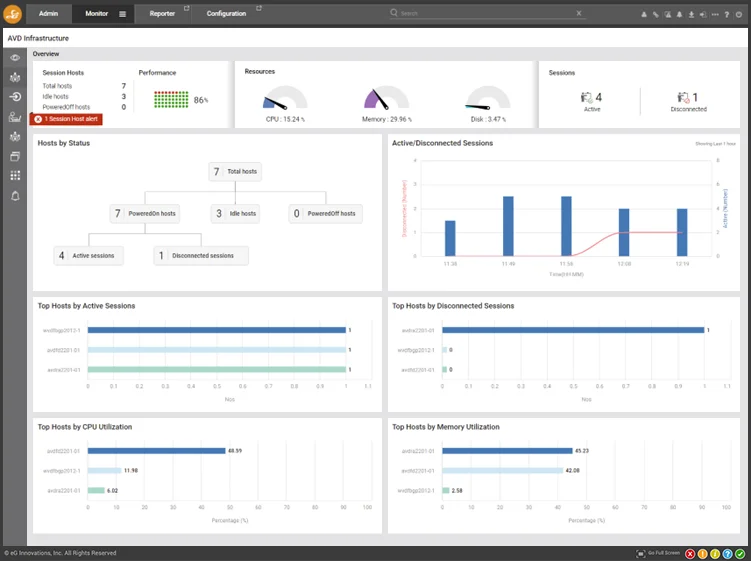Open Reporter external link icon
This screenshot has width=751, height=561.
coord(187,8)
